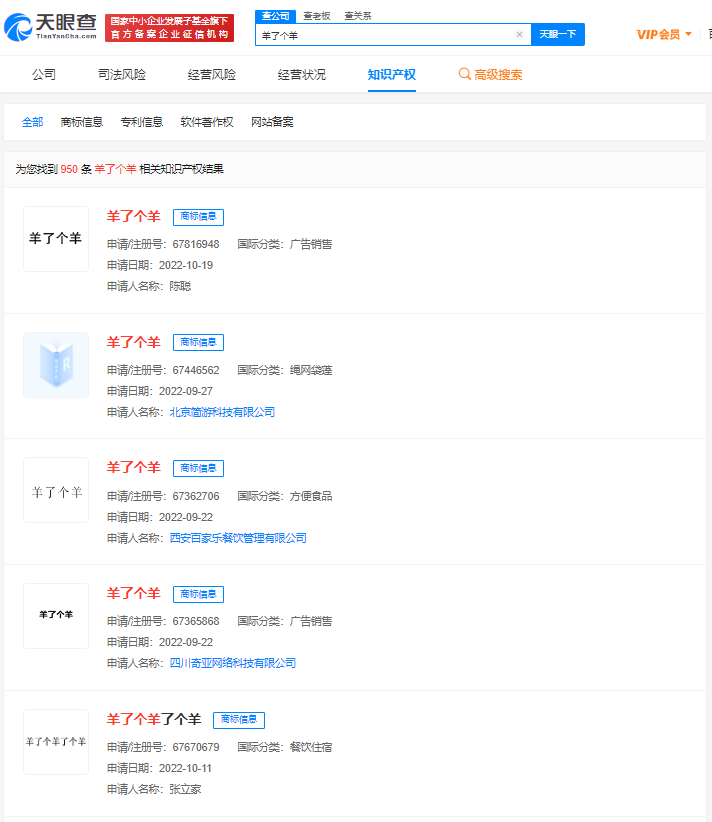Open 四川奇亚网络科技有限公司 applicant link

coord(233,663)
